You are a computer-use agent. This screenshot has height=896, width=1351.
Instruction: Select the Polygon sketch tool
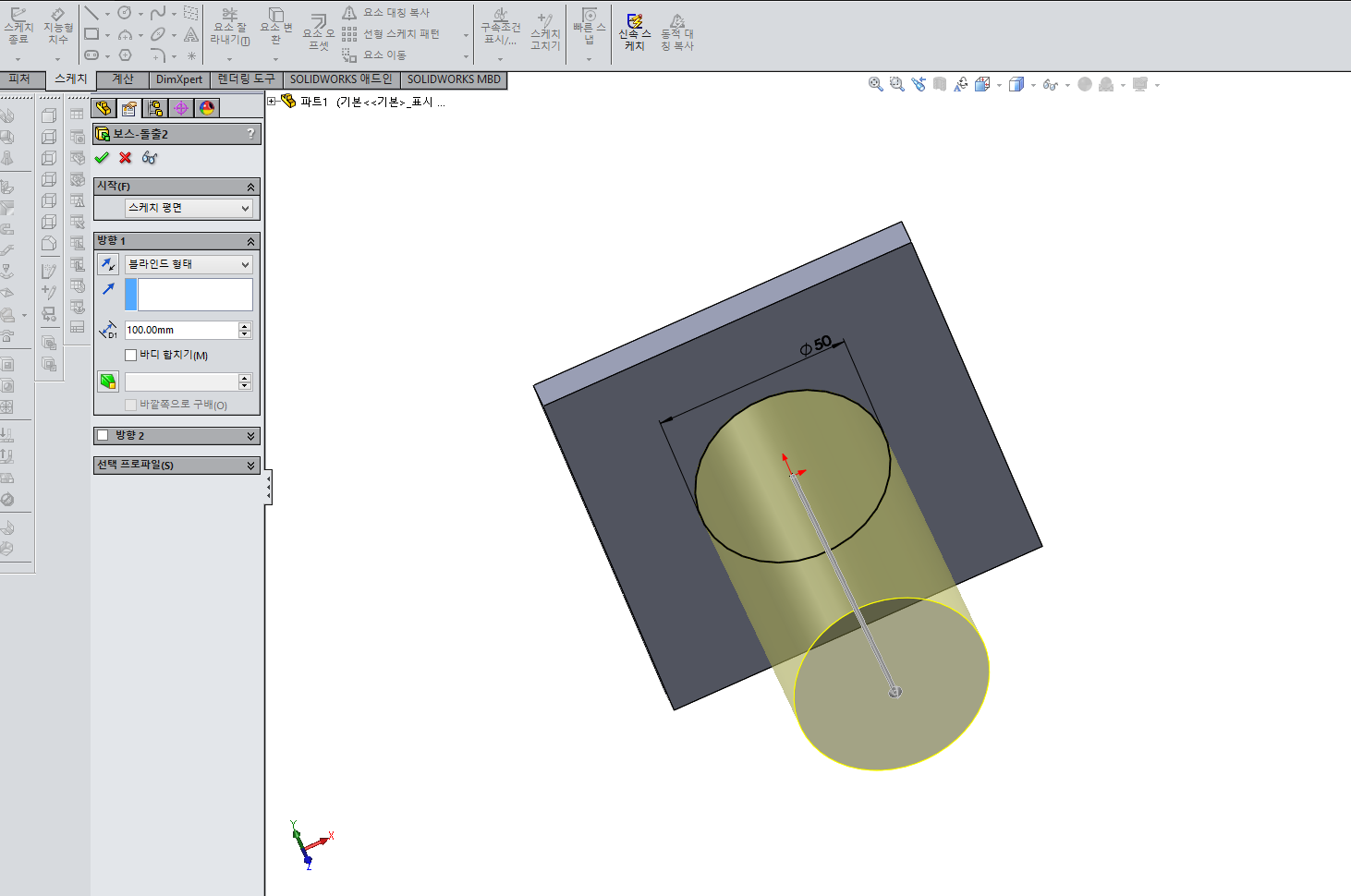point(125,55)
